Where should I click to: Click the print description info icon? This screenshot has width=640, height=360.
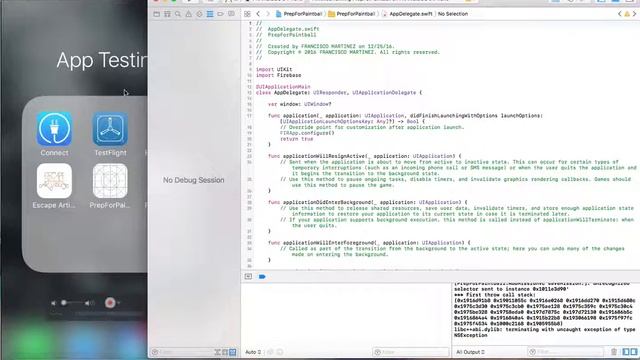click(280, 352)
